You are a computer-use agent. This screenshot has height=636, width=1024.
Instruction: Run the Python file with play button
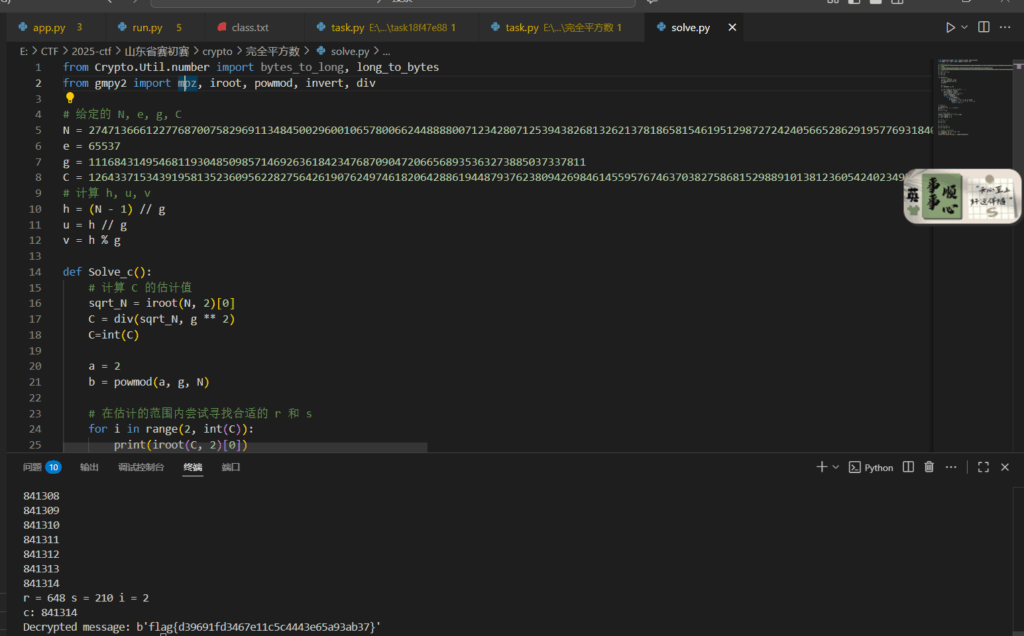[x=950, y=27]
